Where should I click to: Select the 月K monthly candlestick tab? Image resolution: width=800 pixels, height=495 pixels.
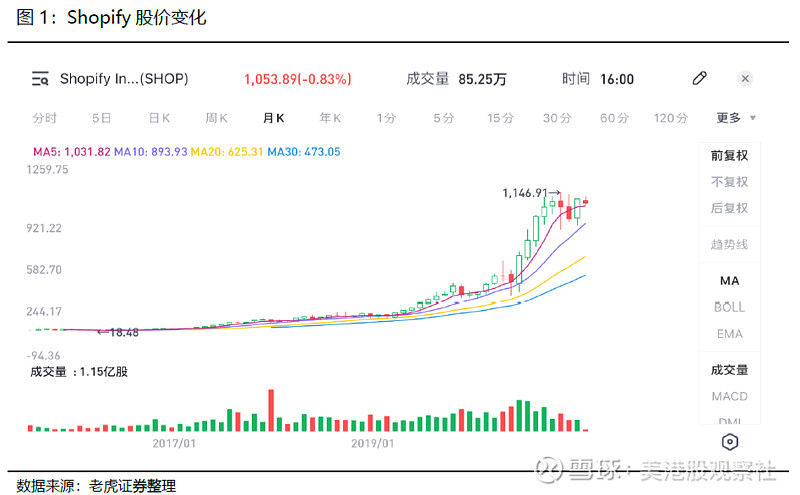[273, 118]
